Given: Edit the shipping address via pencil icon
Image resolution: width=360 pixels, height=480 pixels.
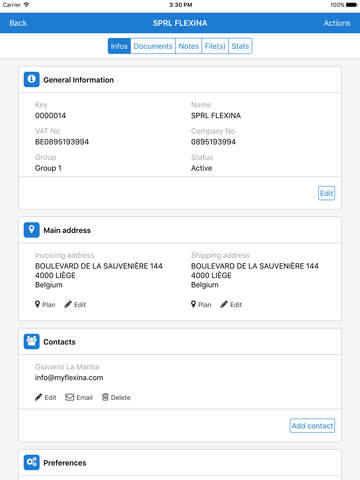Looking at the screenshot, I should [224, 304].
